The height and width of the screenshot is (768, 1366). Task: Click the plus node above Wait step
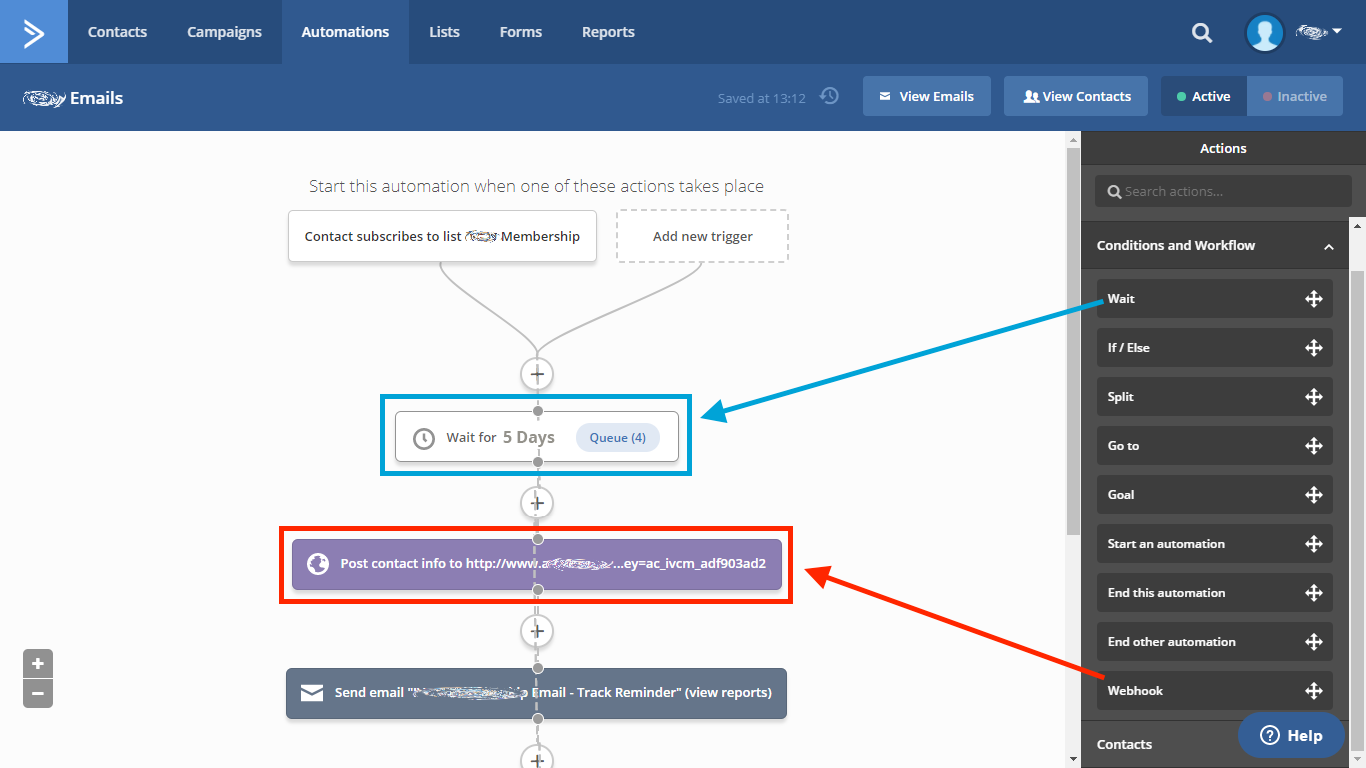pyautogui.click(x=537, y=374)
